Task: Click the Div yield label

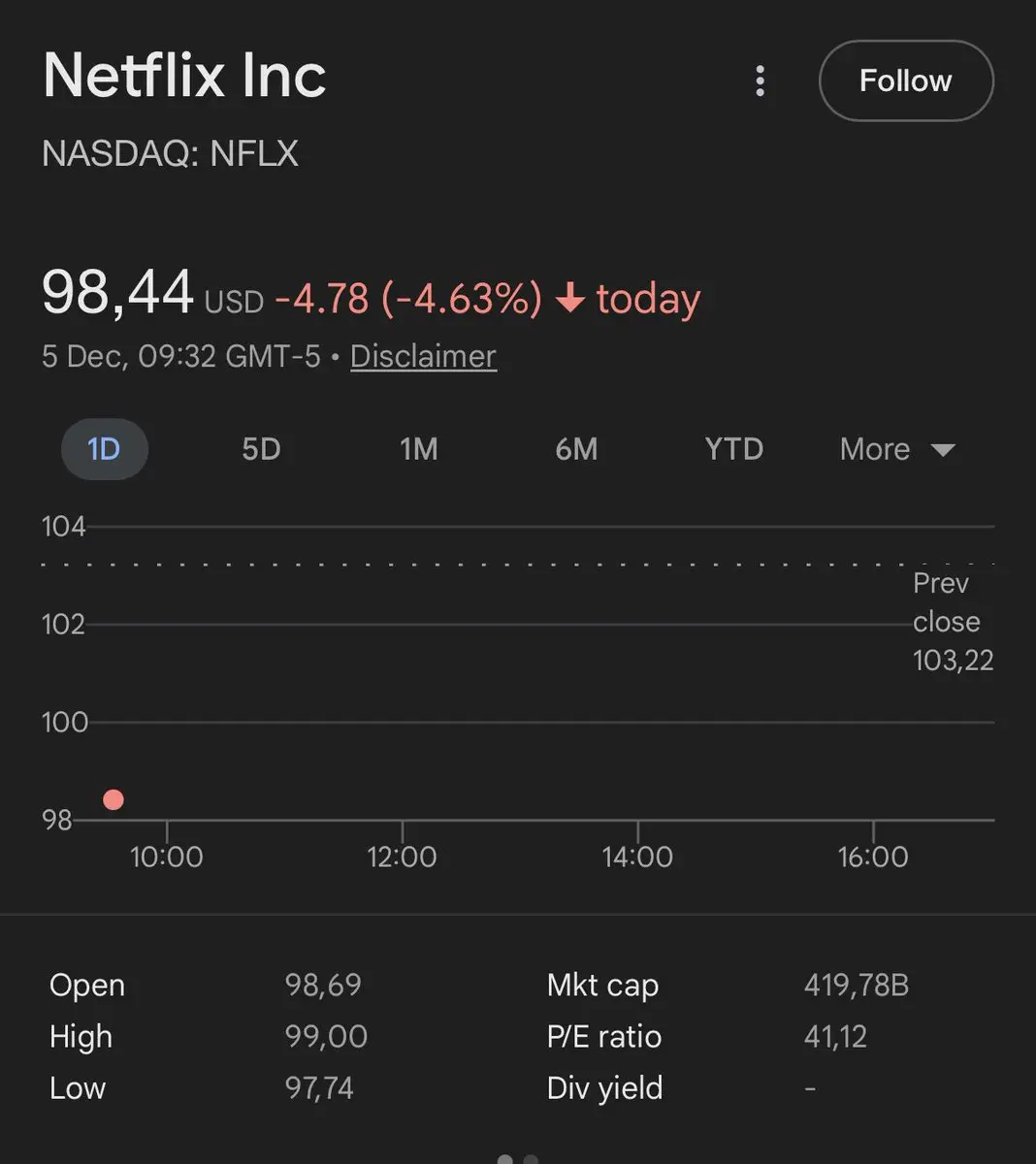Action: 604,1088
